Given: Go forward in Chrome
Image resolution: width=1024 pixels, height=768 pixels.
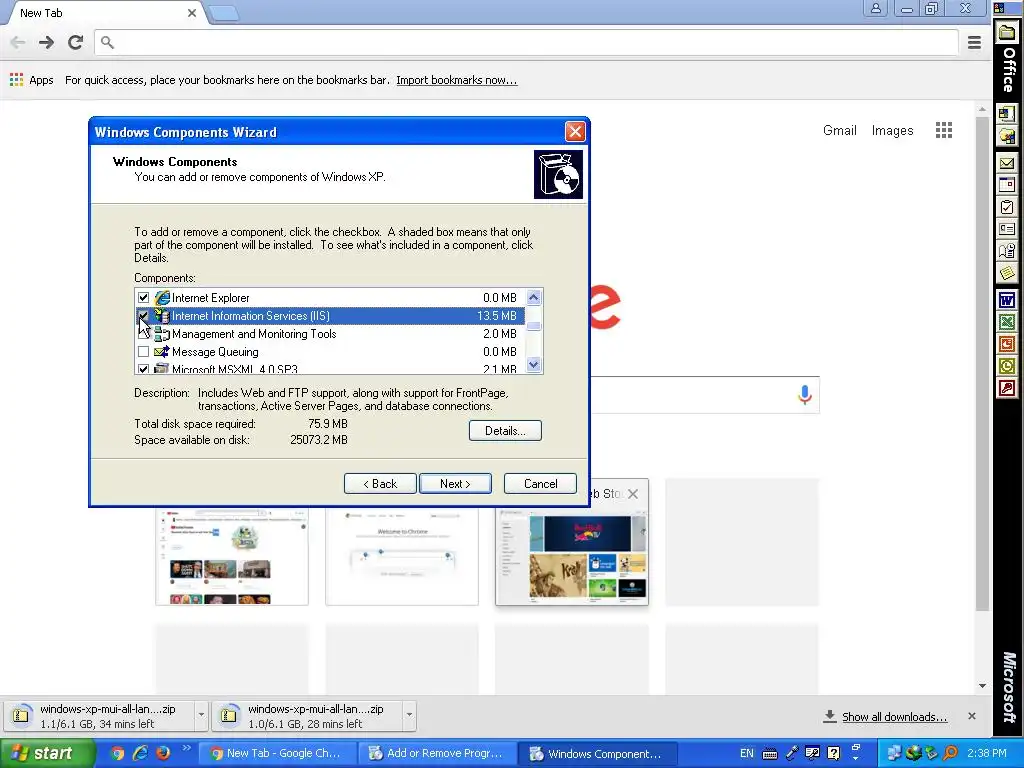Looking at the screenshot, I should coord(46,42).
